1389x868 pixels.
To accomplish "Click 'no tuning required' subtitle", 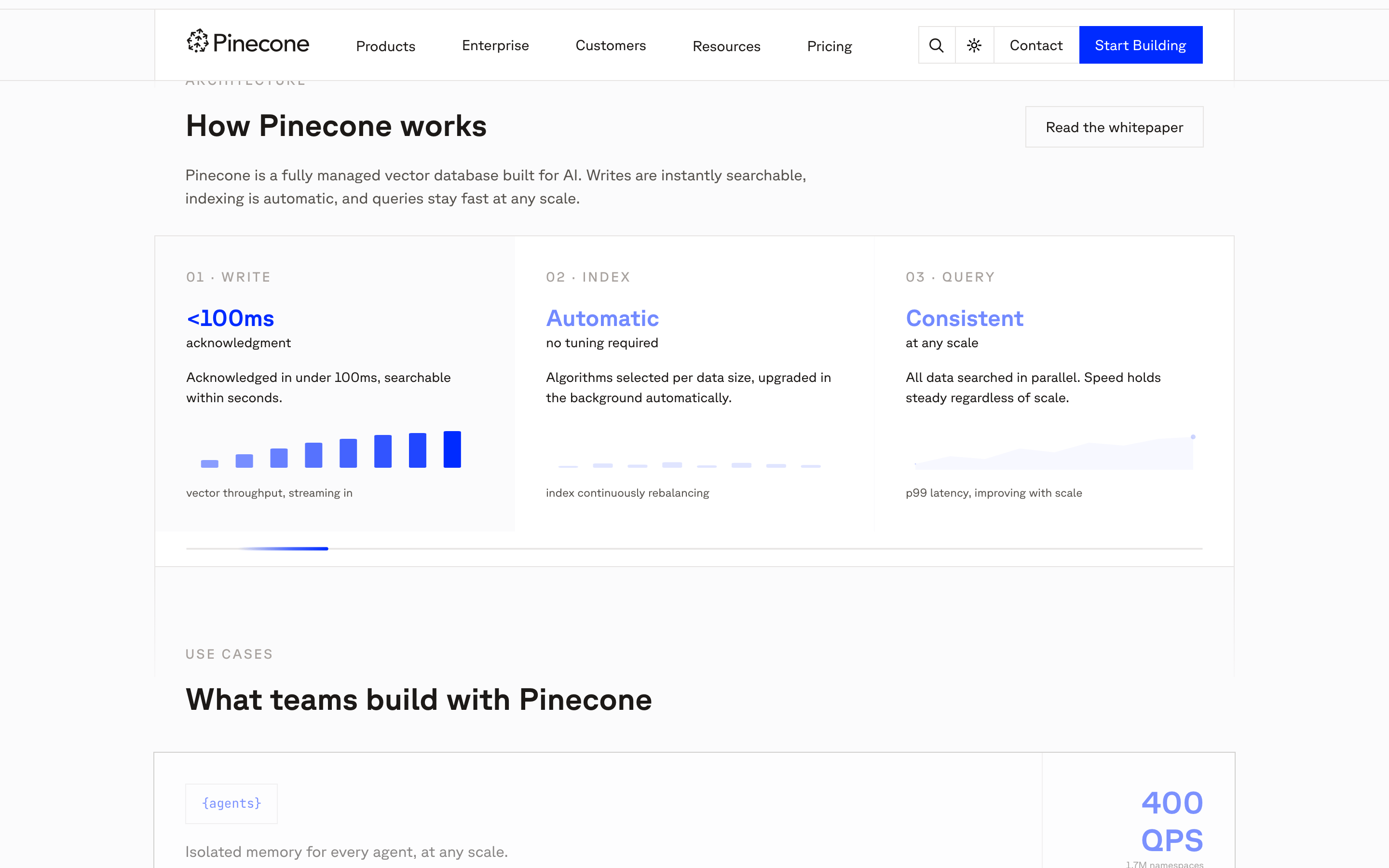I will [601, 343].
